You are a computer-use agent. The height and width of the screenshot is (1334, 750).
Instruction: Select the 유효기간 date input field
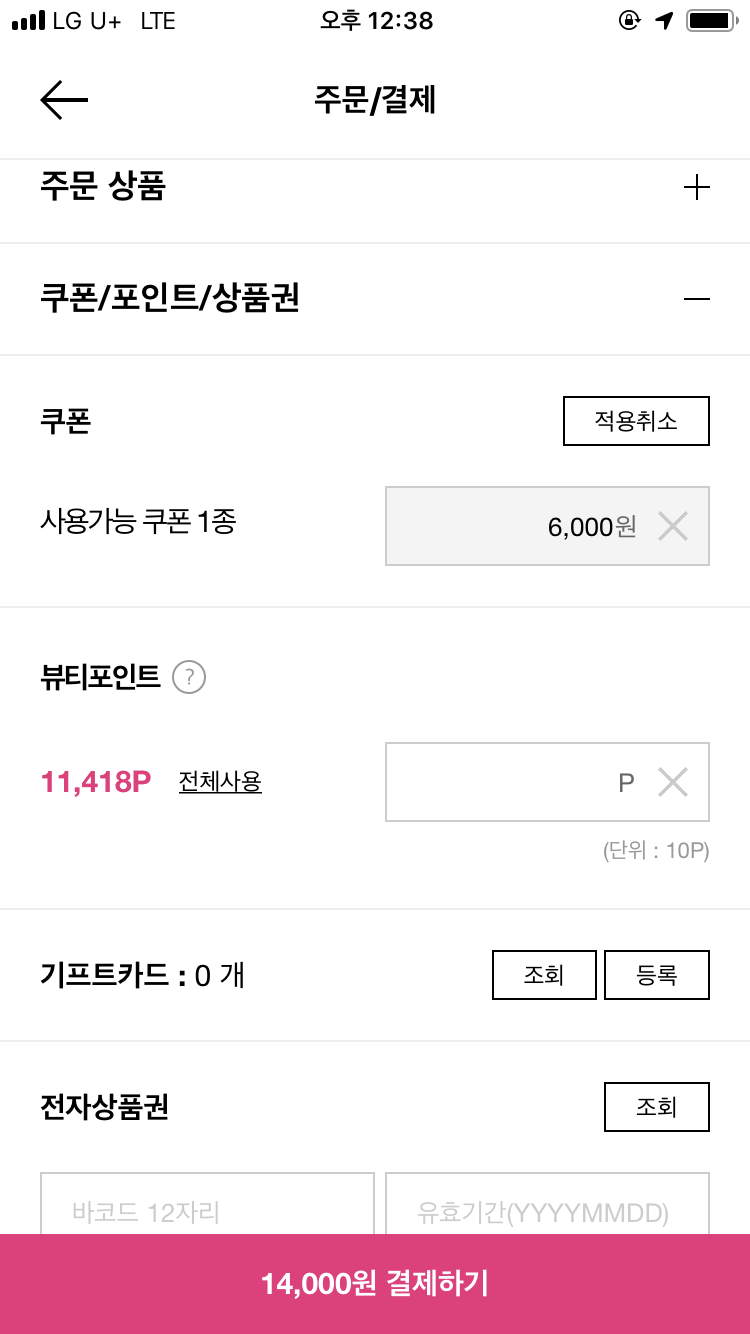[x=547, y=1204]
